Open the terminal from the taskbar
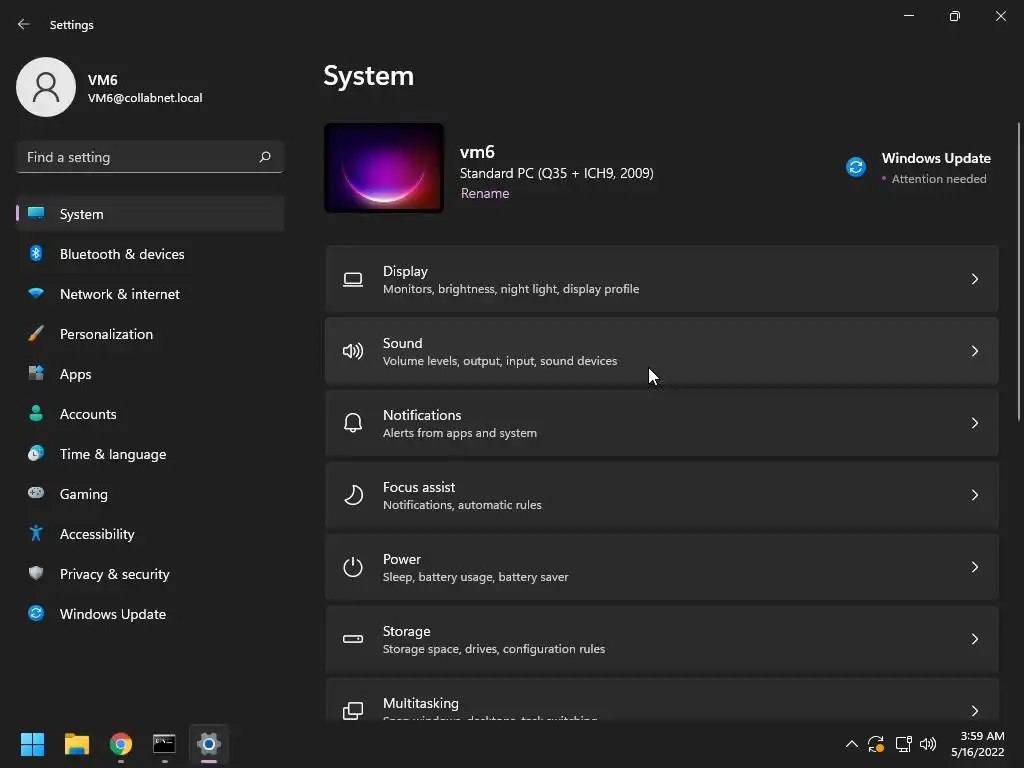 click(x=164, y=744)
